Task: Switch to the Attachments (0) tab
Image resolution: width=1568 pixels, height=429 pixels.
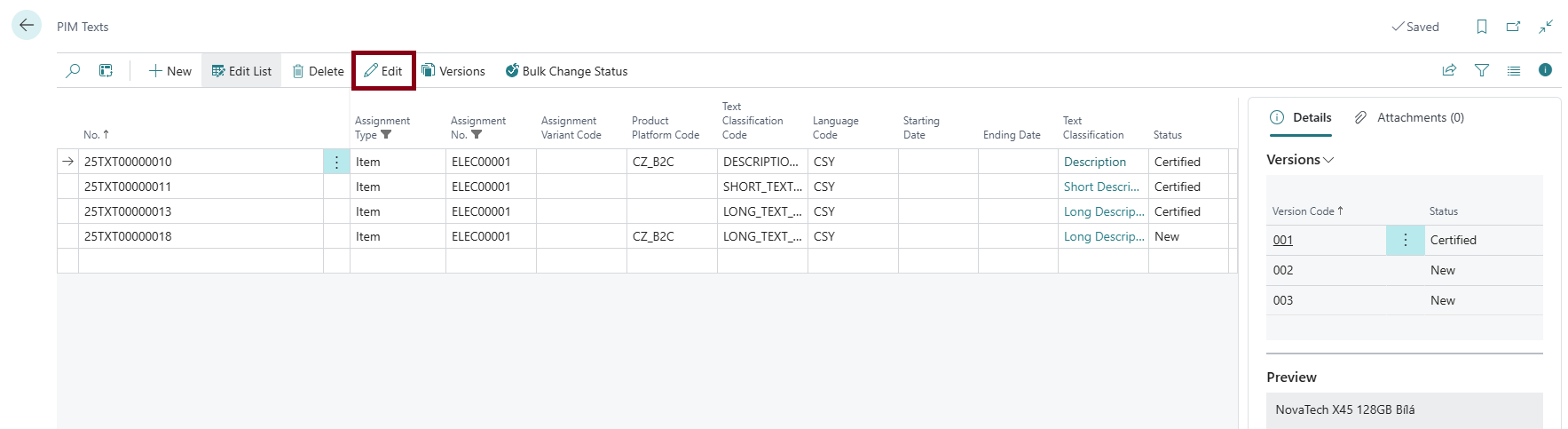Action: [x=1409, y=117]
